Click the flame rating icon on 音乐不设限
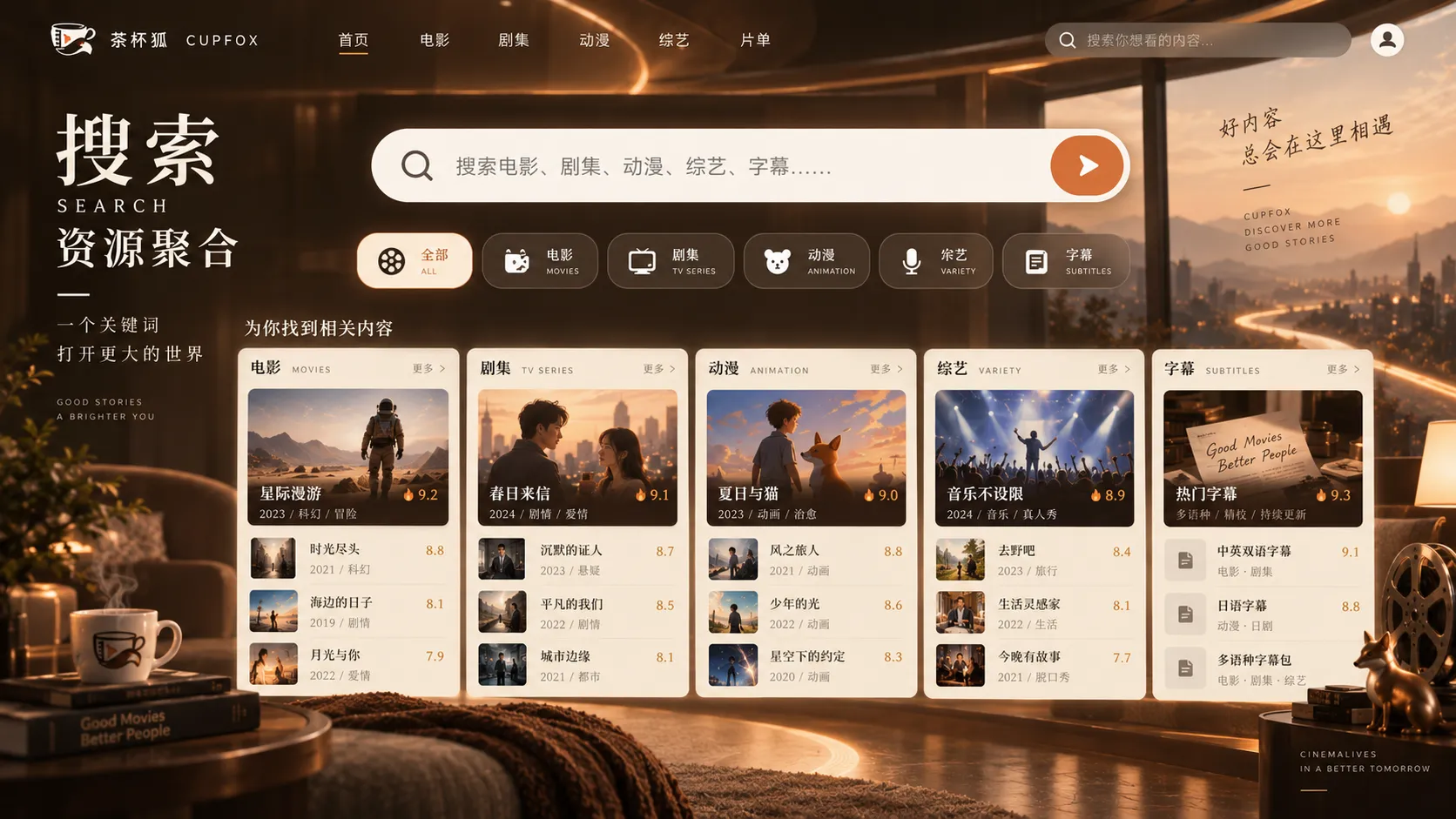Image resolution: width=1456 pixels, height=819 pixels. [1095, 494]
